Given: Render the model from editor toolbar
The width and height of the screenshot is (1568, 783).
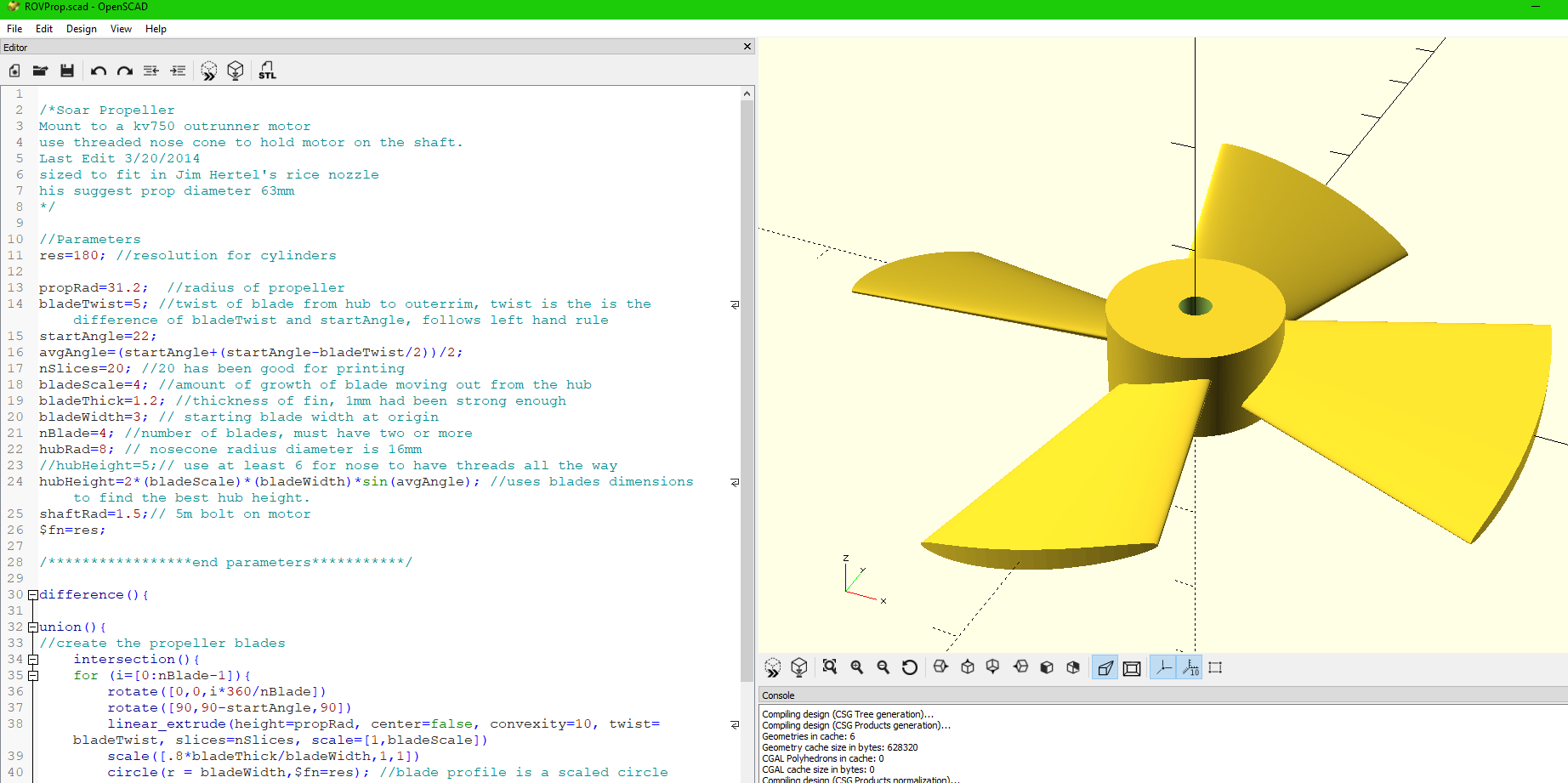Looking at the screenshot, I should [236, 71].
